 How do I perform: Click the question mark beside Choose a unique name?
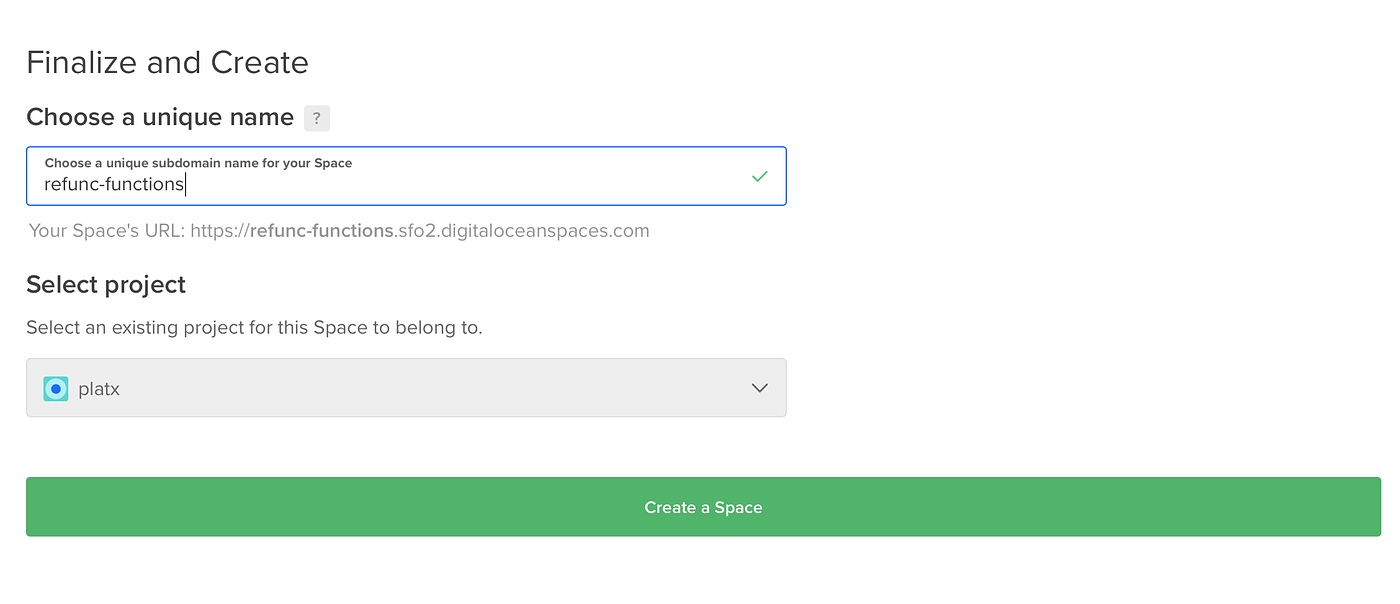(317, 118)
